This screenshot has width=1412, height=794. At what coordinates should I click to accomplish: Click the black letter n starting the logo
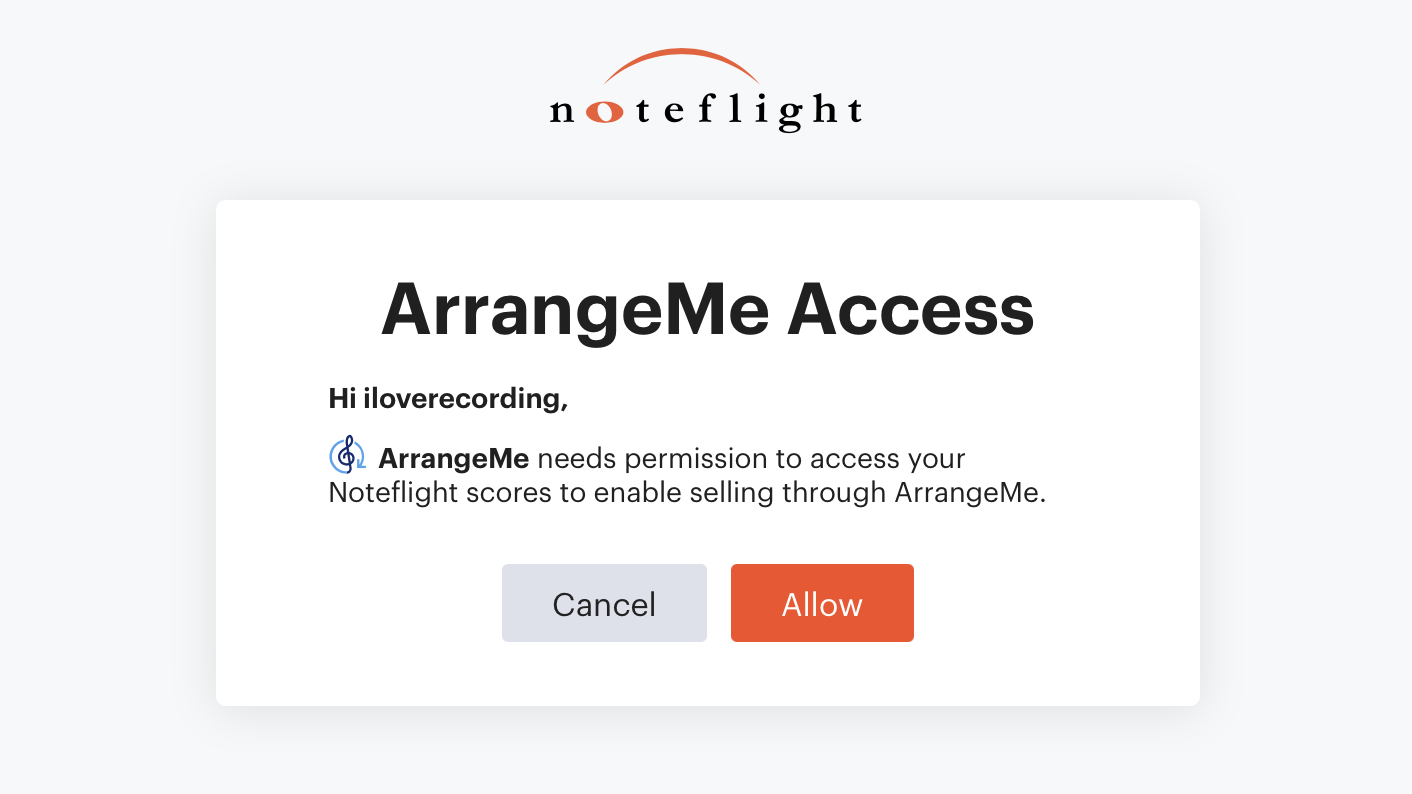563,113
